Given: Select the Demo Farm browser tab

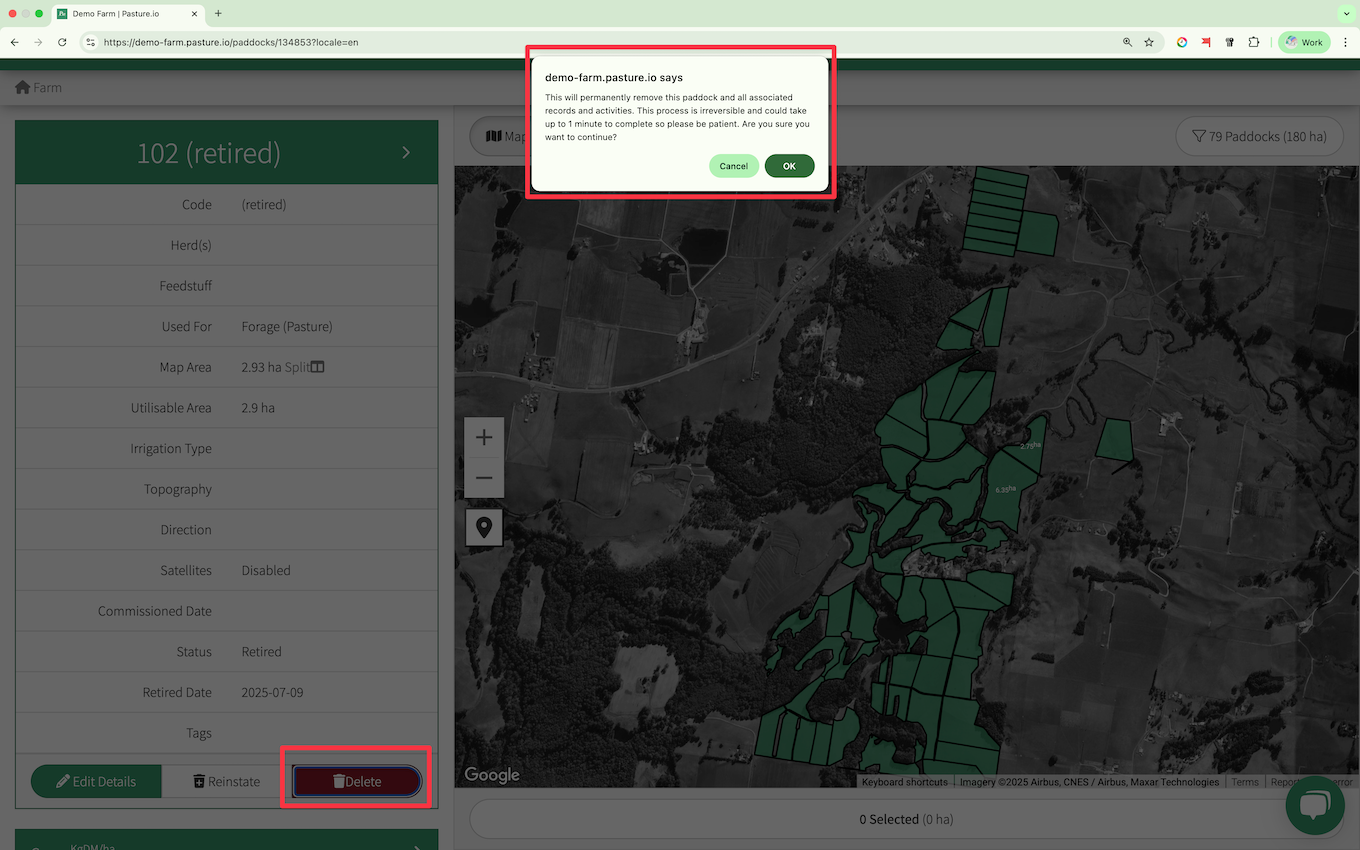Looking at the screenshot, I should click(125, 14).
